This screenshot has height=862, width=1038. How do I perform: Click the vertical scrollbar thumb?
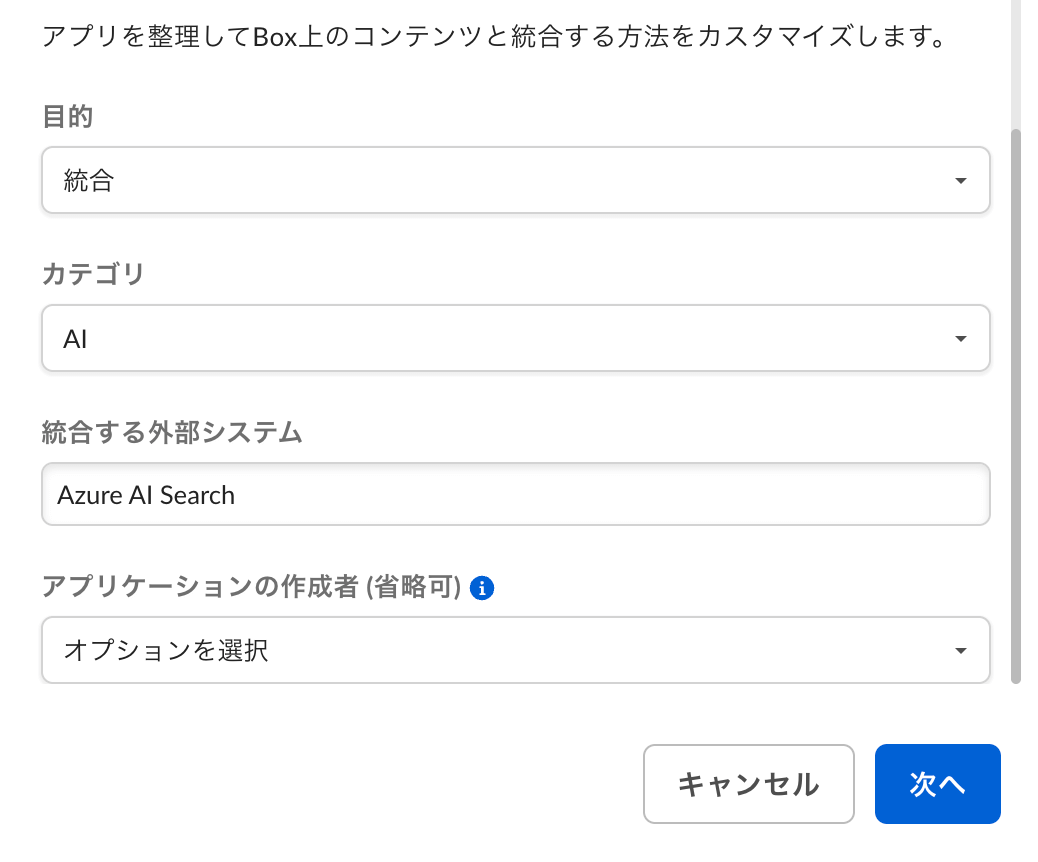tap(1016, 400)
